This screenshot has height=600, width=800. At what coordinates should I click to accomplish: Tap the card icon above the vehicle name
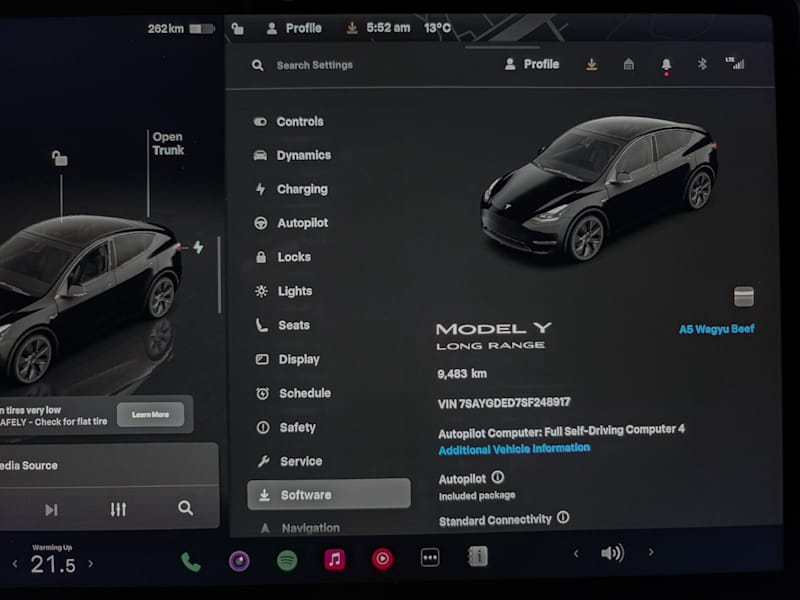click(744, 296)
